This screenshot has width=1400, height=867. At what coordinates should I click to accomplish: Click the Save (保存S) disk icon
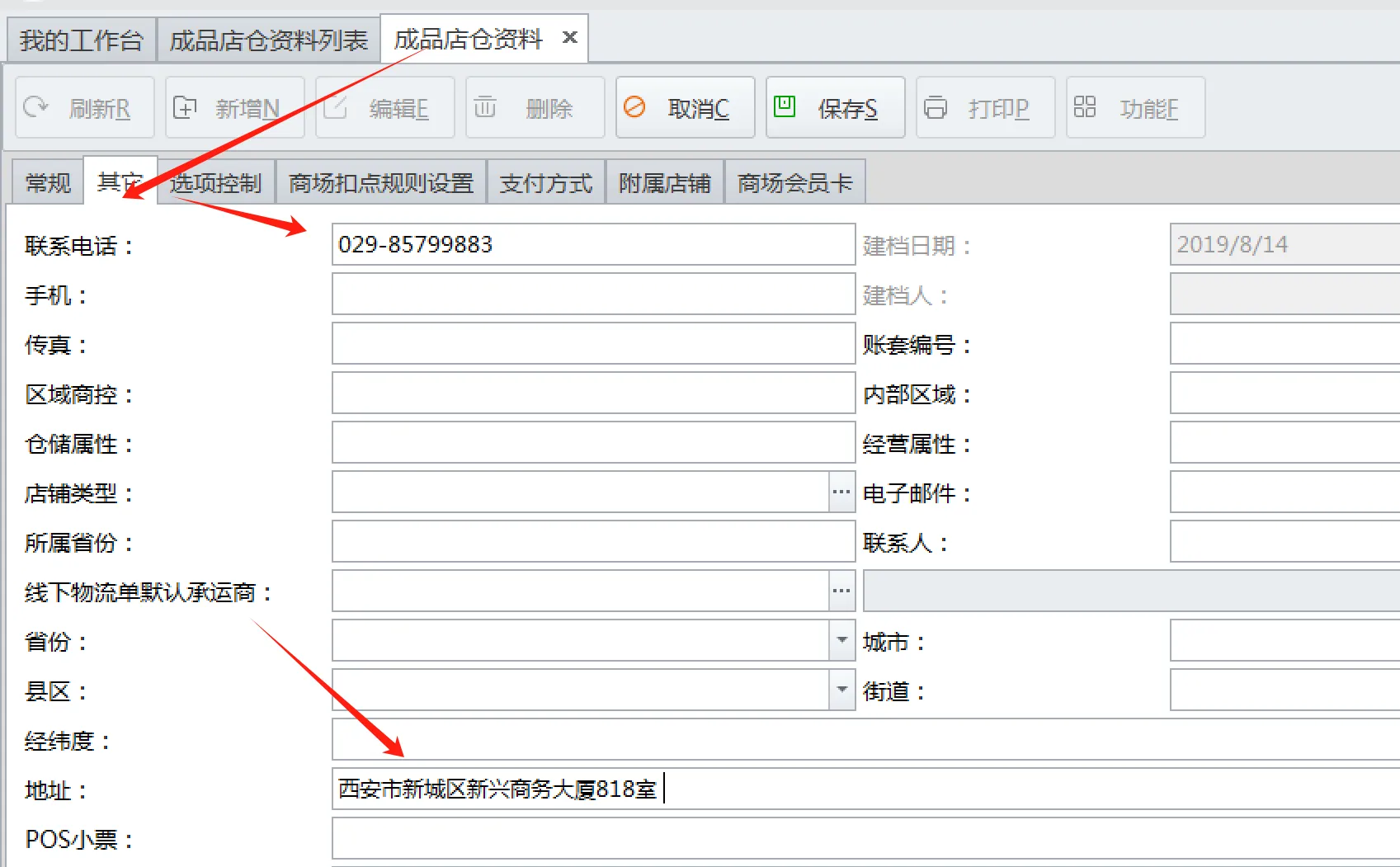coord(784,106)
